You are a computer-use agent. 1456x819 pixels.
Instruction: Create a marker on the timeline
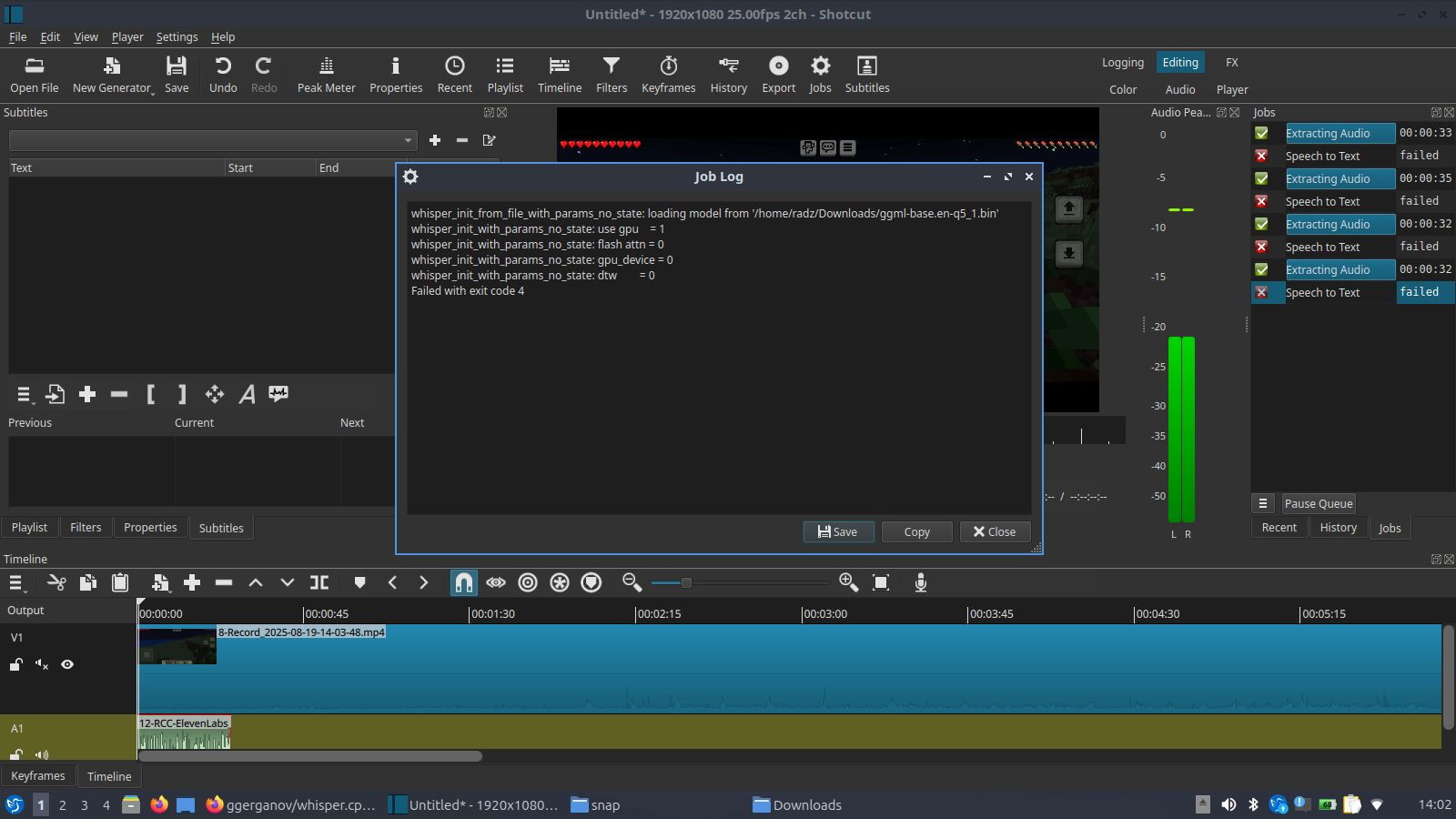(359, 582)
